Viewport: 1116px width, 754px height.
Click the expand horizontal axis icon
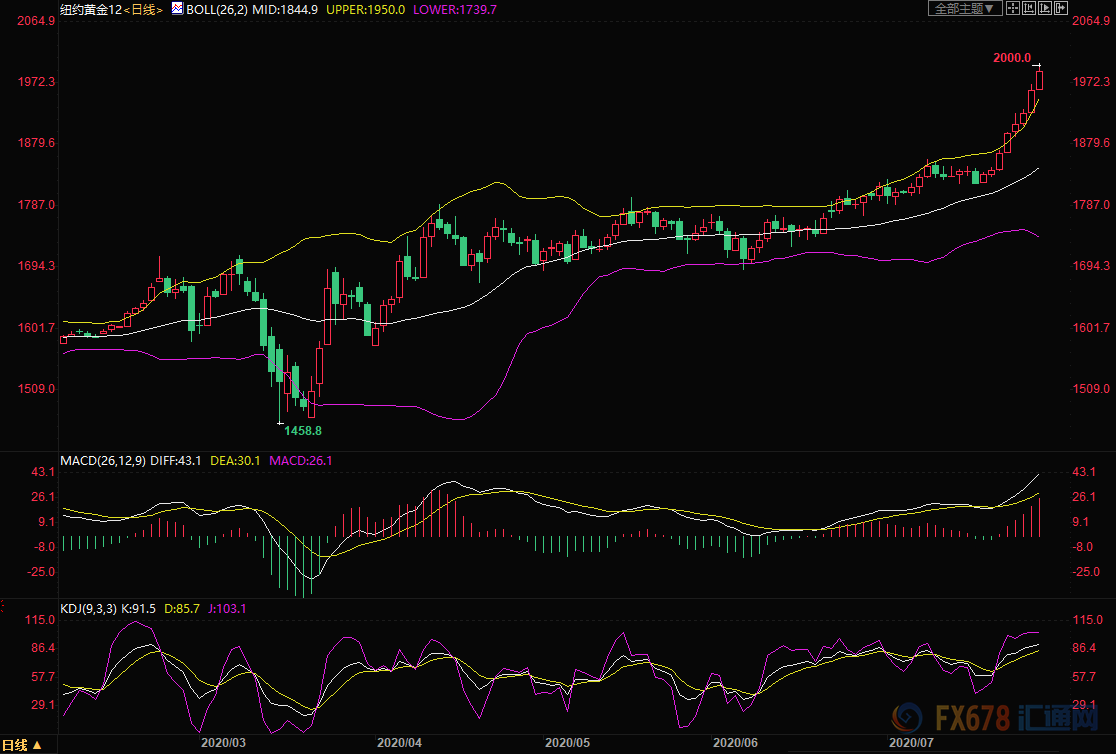click(1045, 8)
